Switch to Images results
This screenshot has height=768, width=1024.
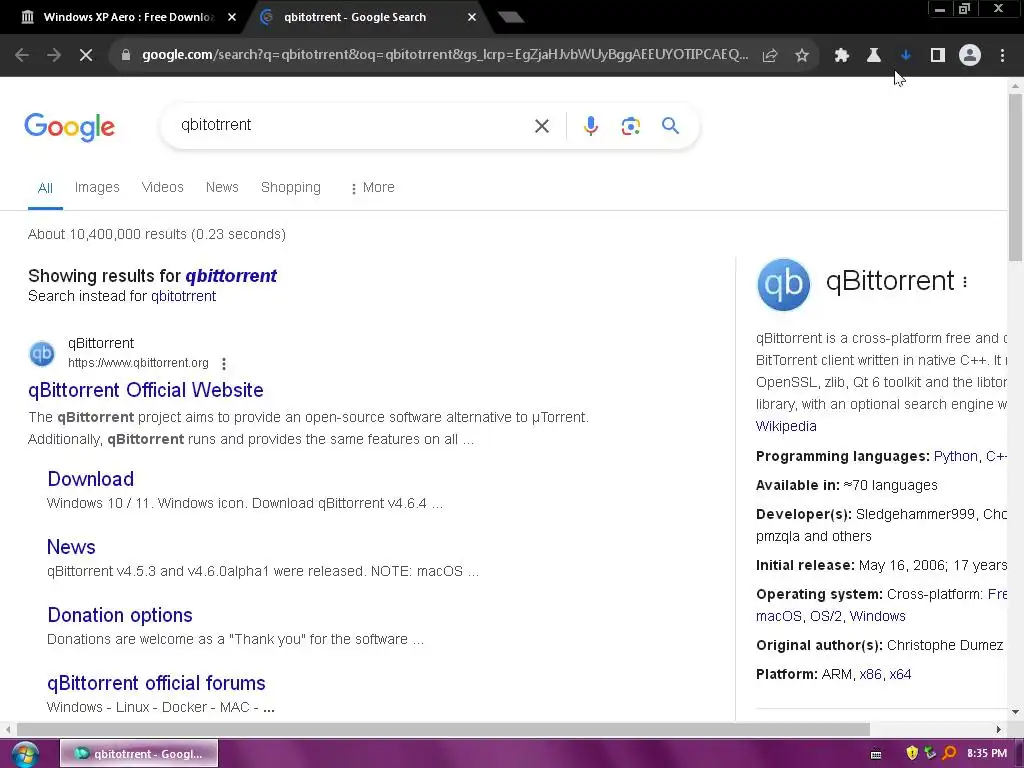(97, 187)
